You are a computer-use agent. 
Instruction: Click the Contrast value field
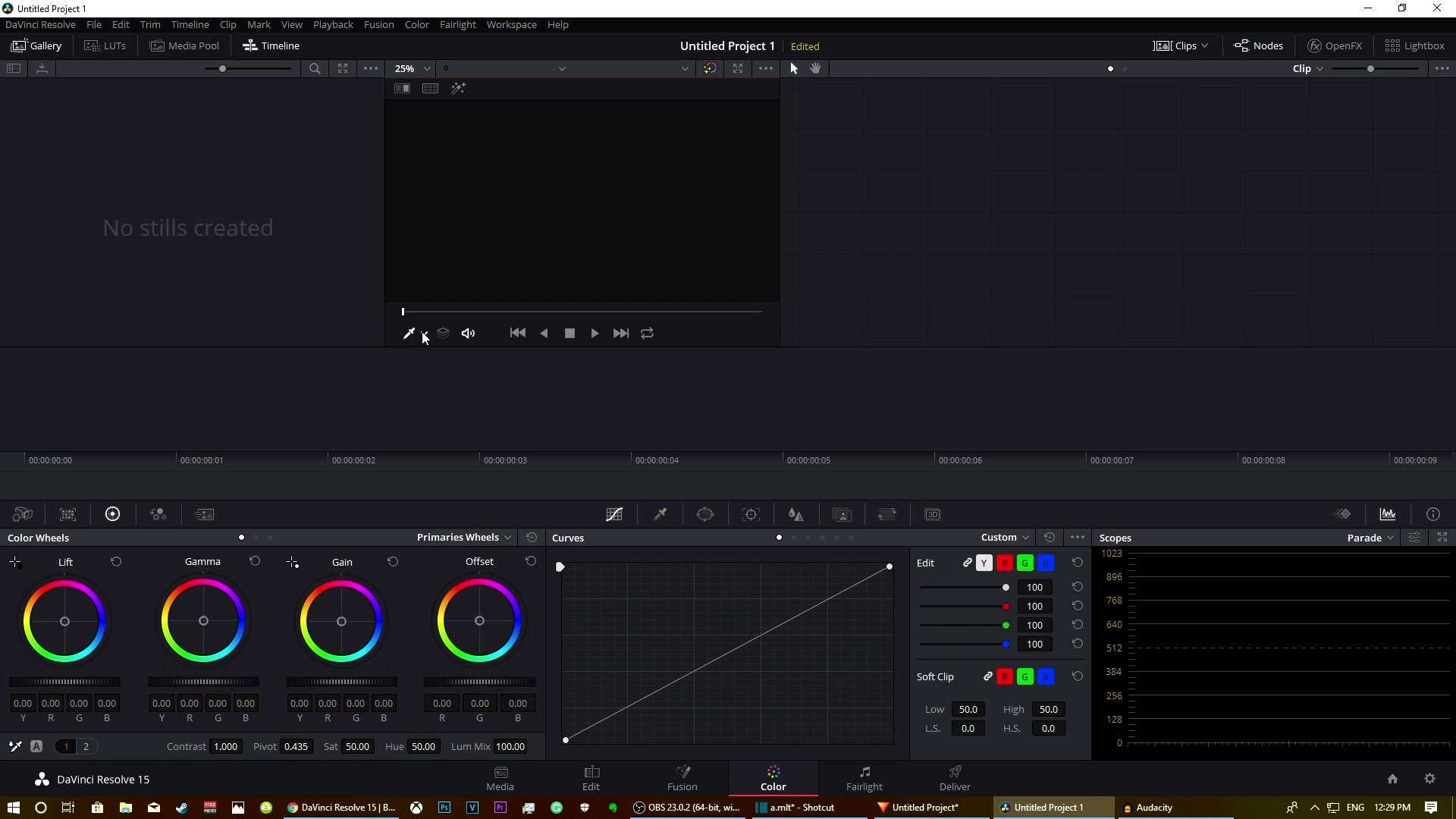click(226, 746)
